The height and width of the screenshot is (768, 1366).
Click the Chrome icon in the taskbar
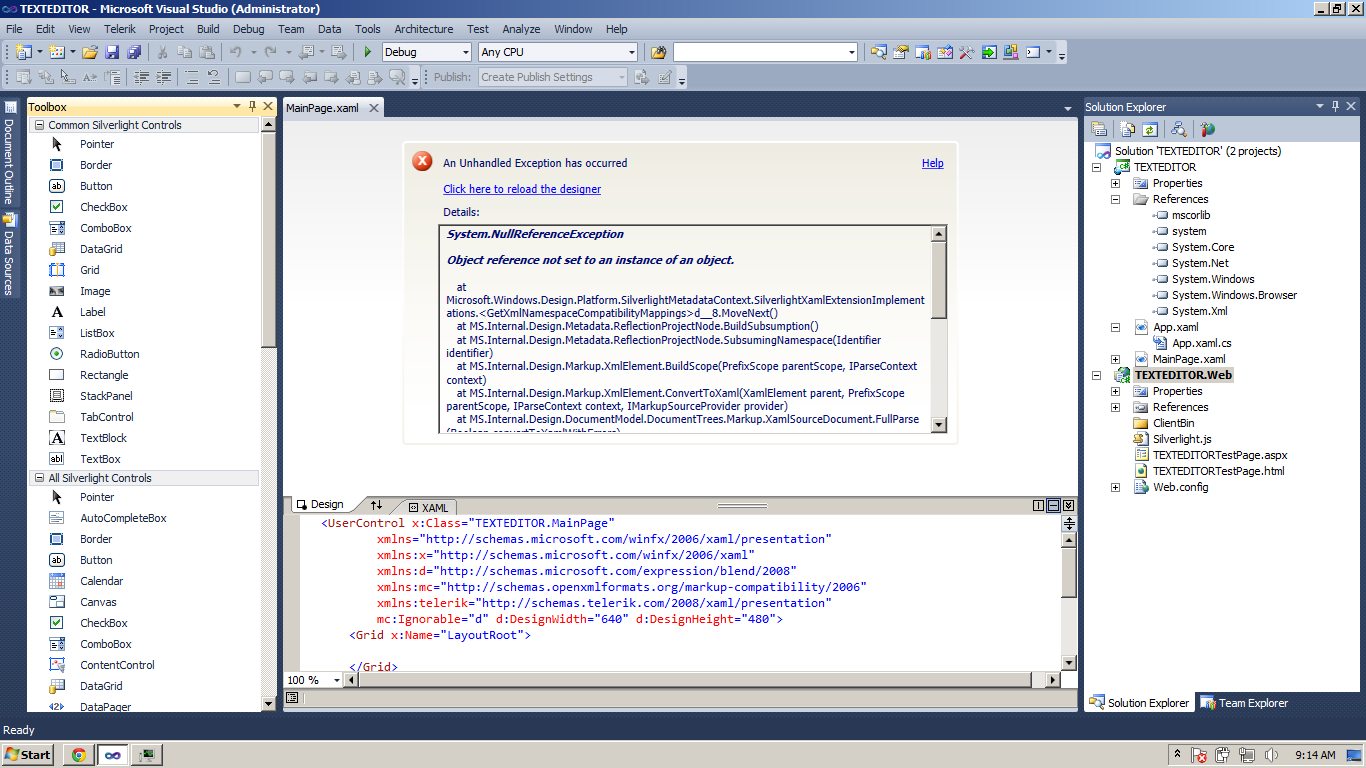(x=78, y=755)
